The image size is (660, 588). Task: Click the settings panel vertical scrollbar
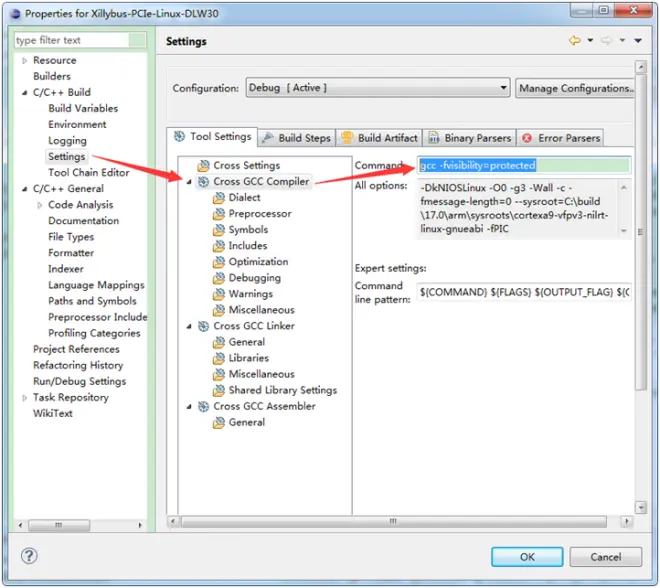click(x=641, y=232)
